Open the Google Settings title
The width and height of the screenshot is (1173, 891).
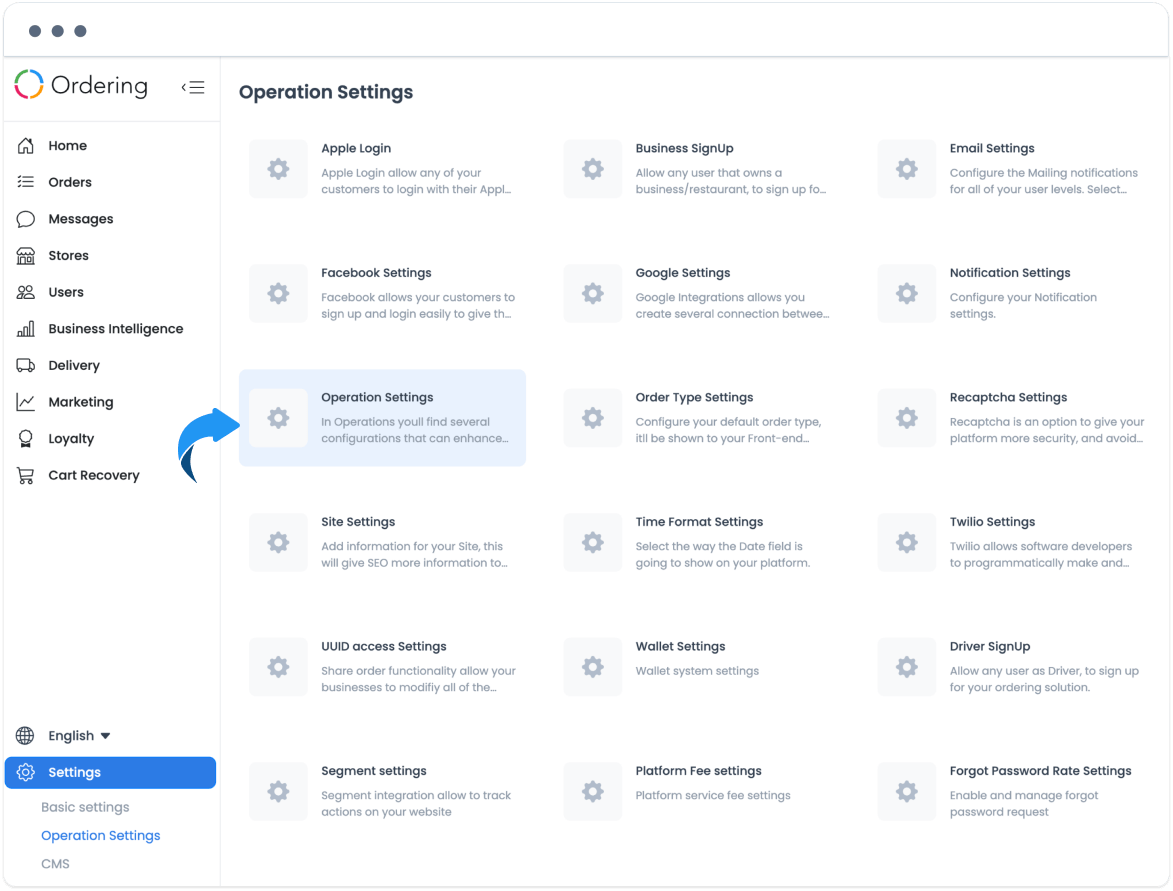click(x=683, y=273)
